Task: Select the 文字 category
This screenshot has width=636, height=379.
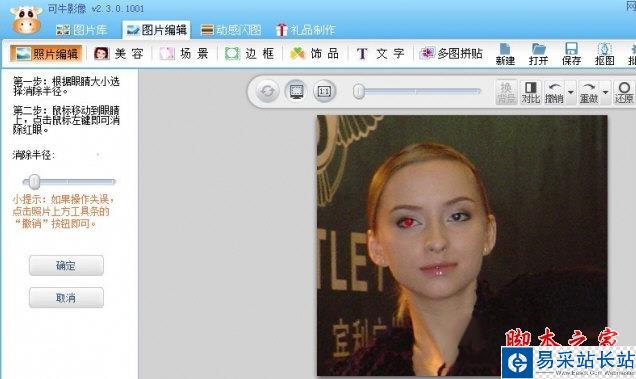Action: [x=380, y=54]
